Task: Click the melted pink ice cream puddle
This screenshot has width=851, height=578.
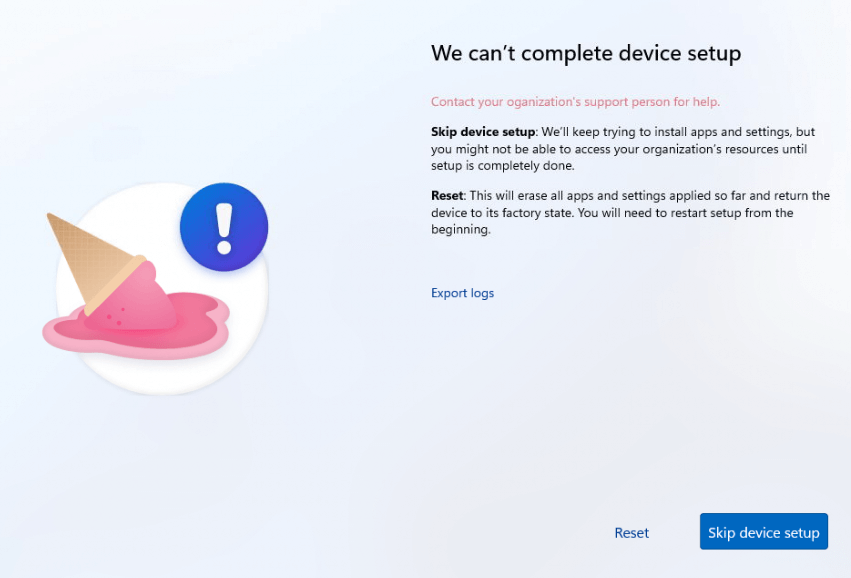Action: click(x=136, y=327)
